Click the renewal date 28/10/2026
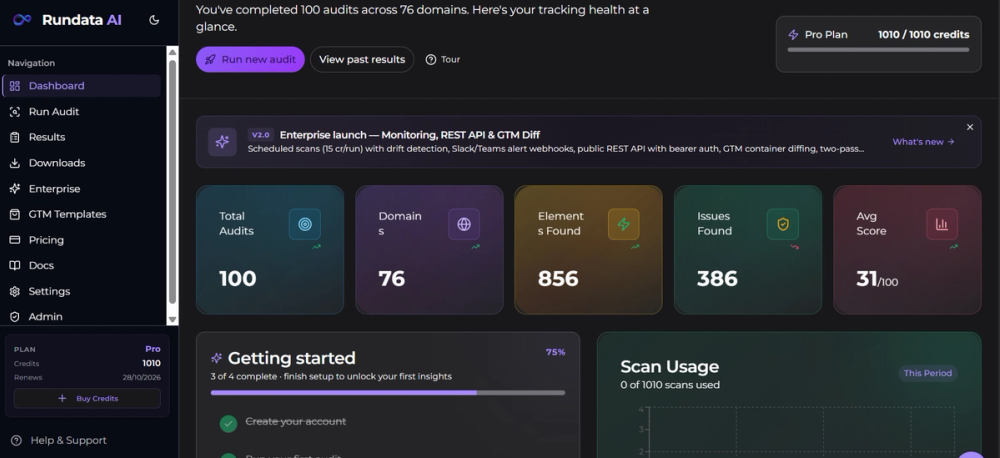1000x458 pixels. tap(142, 378)
